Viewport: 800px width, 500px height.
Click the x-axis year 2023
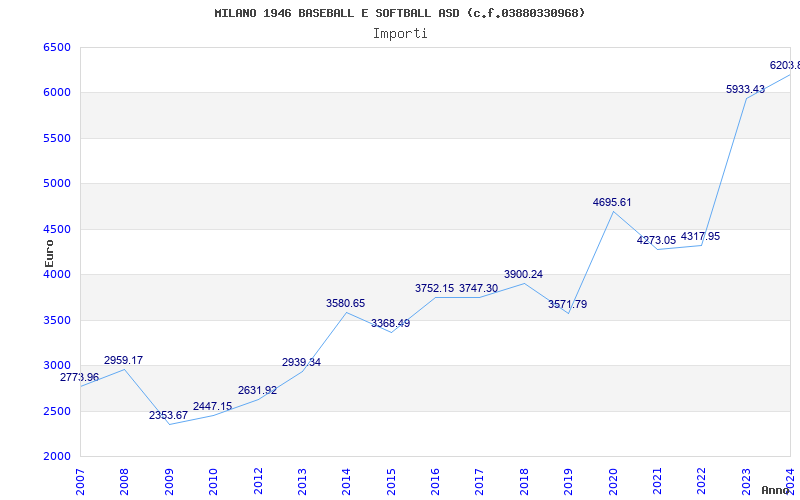[746, 481]
